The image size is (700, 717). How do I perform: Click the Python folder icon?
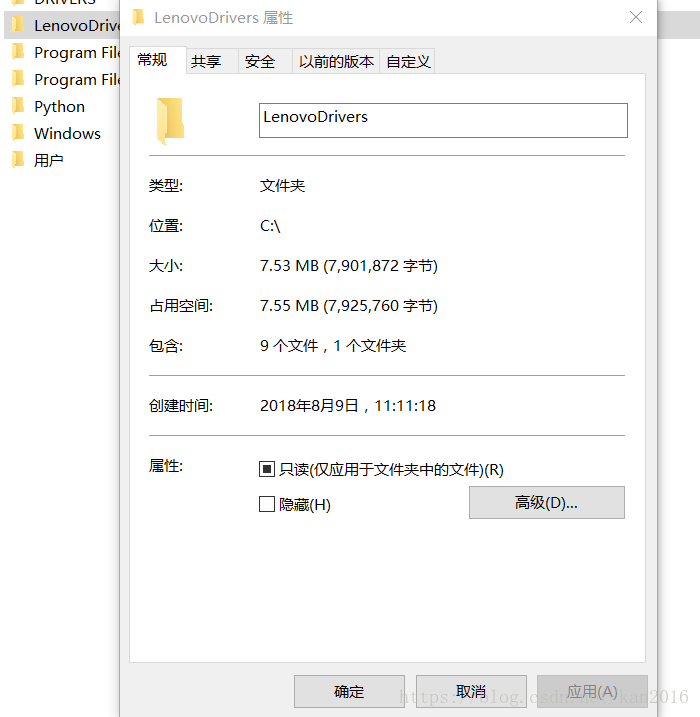pos(18,106)
